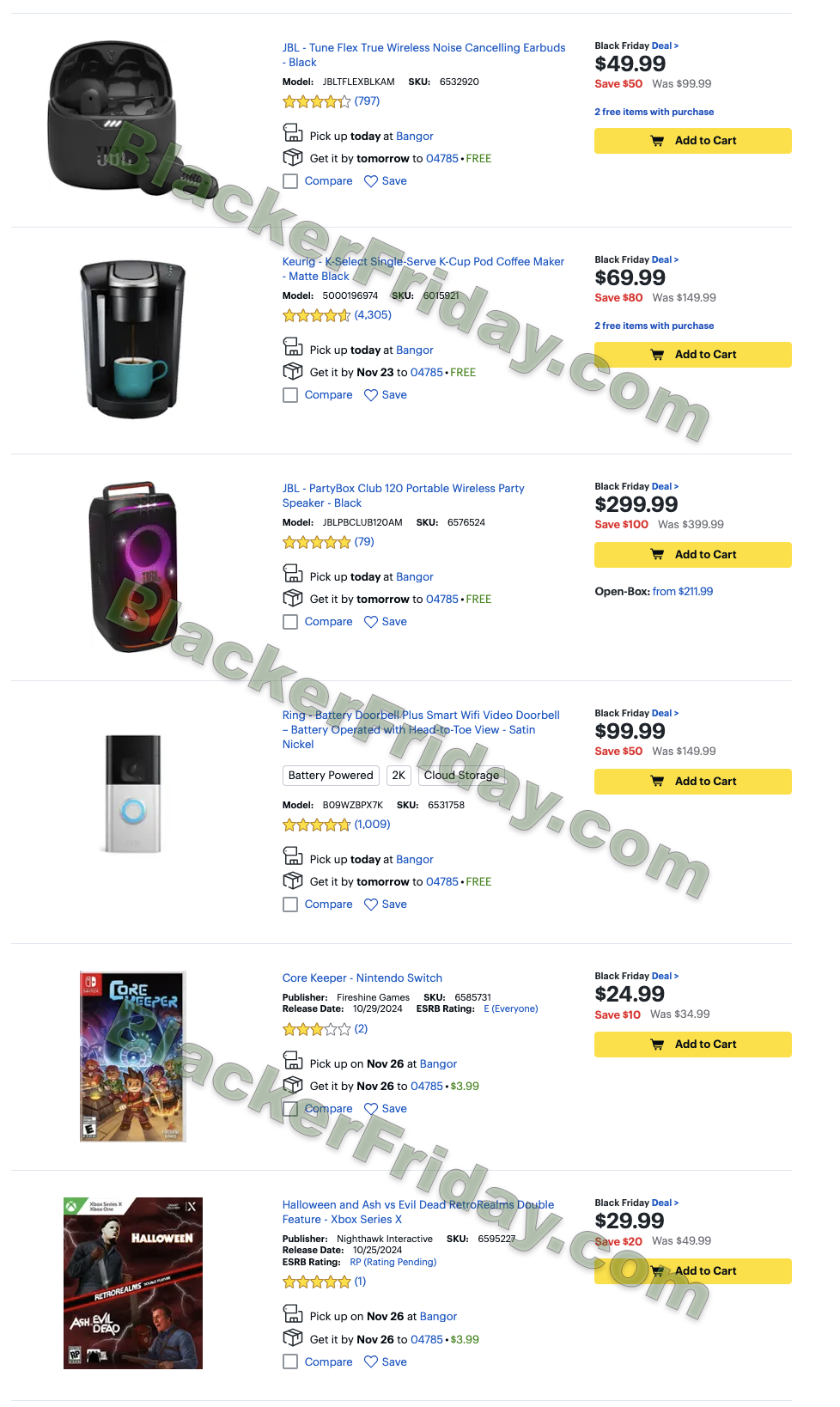The width and height of the screenshot is (840, 1407).
Task: Open Core Keeper Nintendo Switch product link
Action: (362, 978)
